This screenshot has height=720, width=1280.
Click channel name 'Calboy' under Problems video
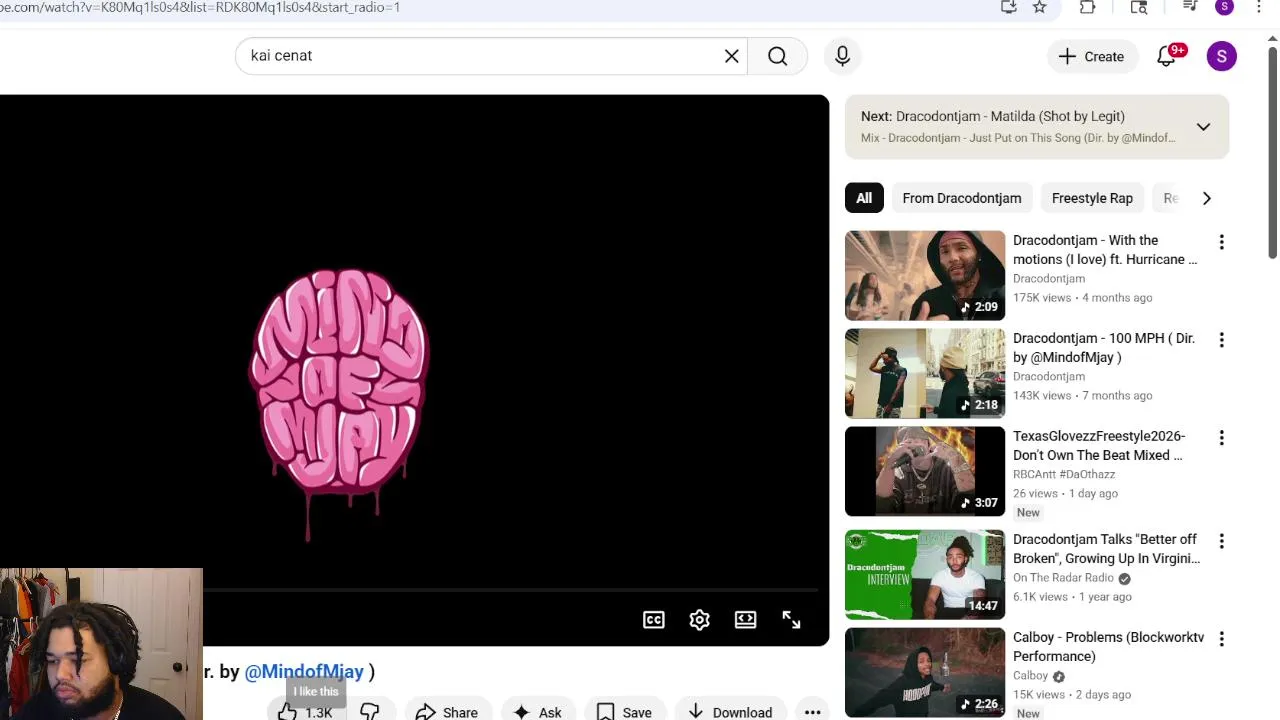tap(1030, 676)
